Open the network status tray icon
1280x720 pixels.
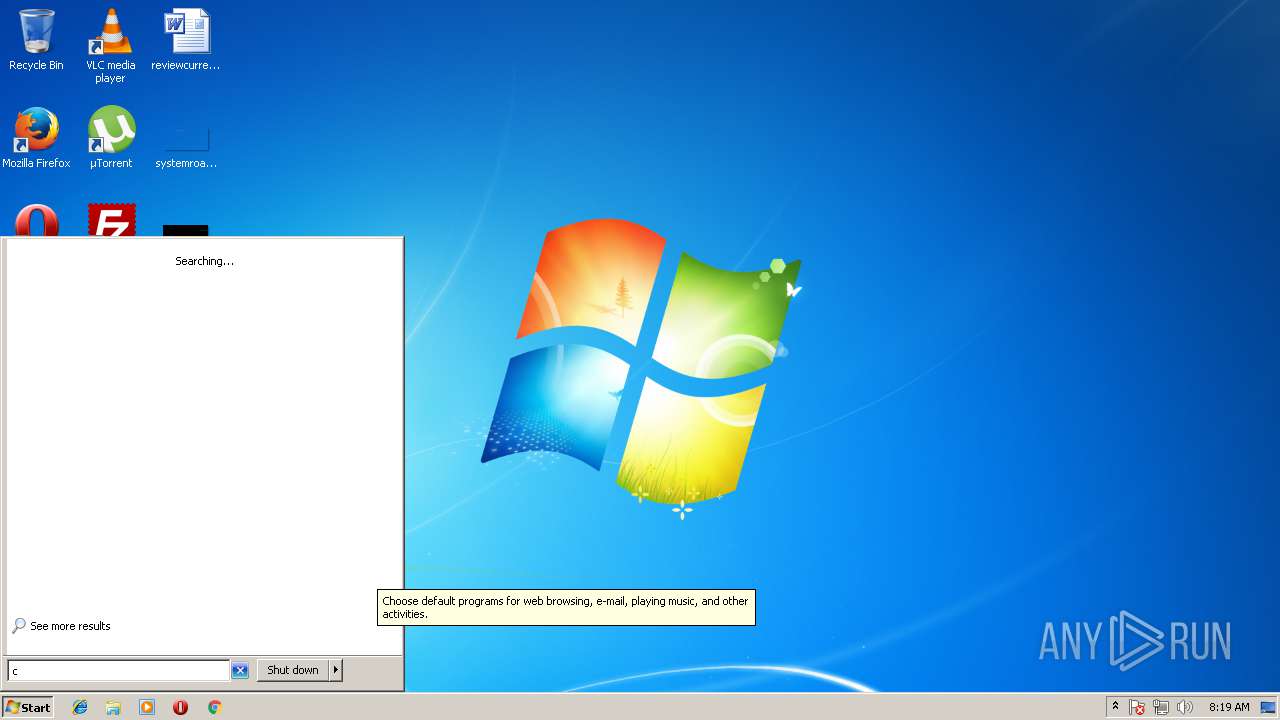coord(1161,707)
